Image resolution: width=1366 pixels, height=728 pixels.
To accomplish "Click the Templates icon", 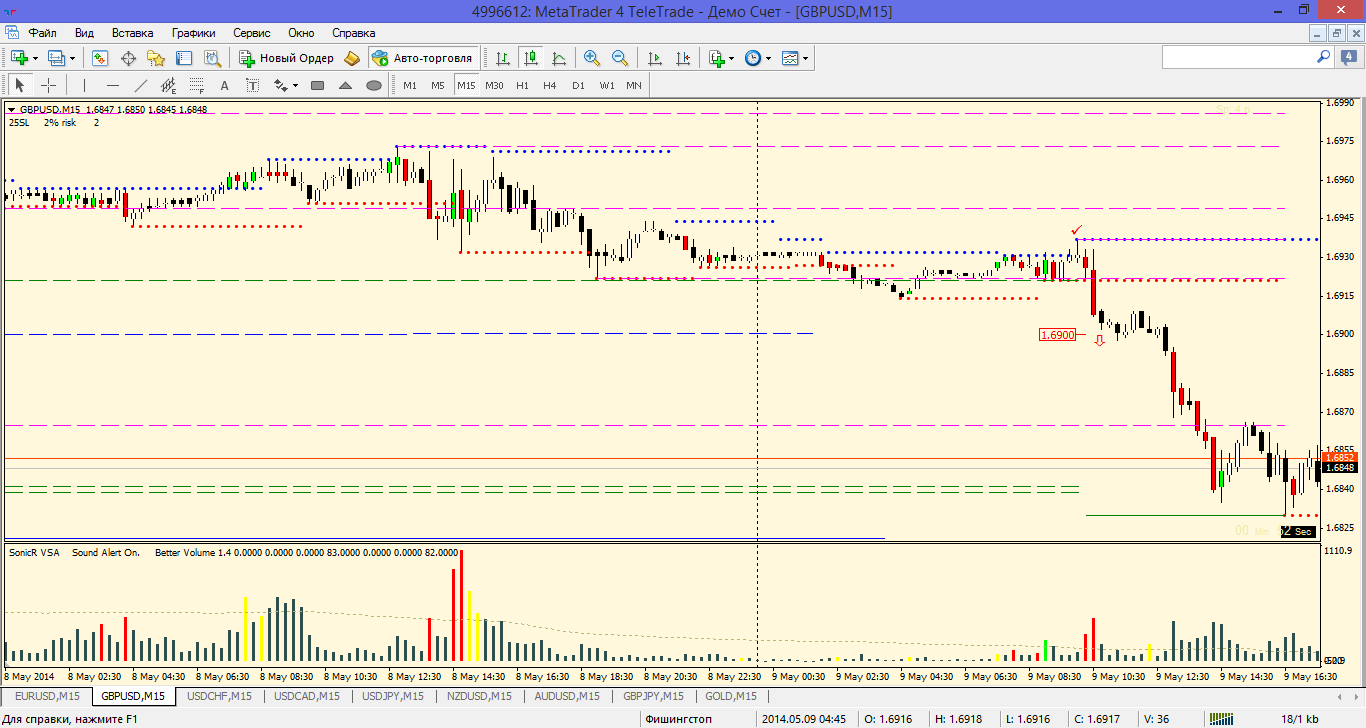I will [x=790, y=58].
